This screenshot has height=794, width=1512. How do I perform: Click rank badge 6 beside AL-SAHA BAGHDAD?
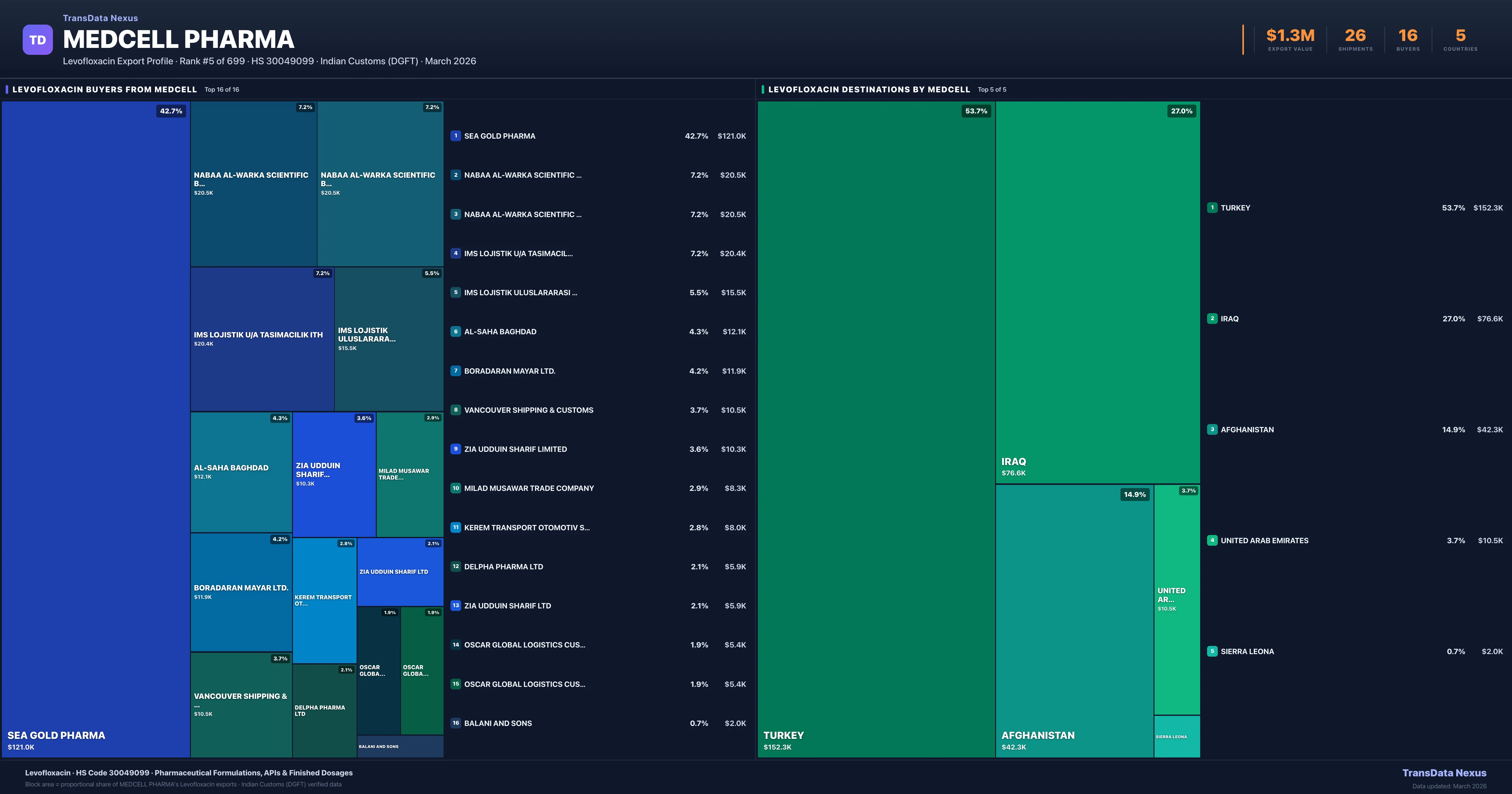point(455,331)
